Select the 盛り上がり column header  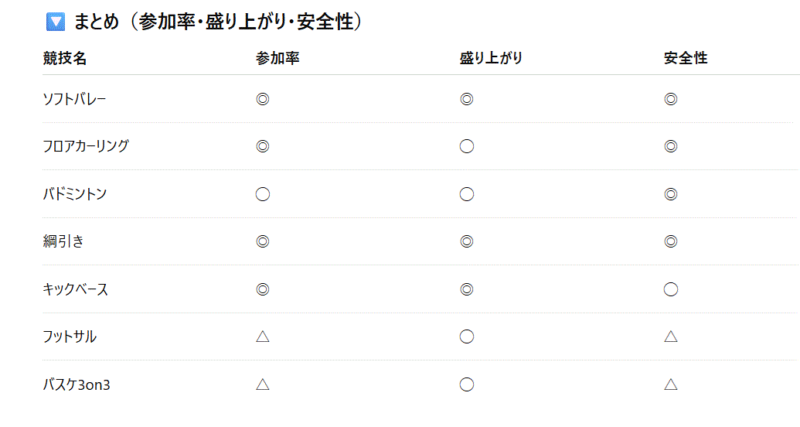[491, 58]
